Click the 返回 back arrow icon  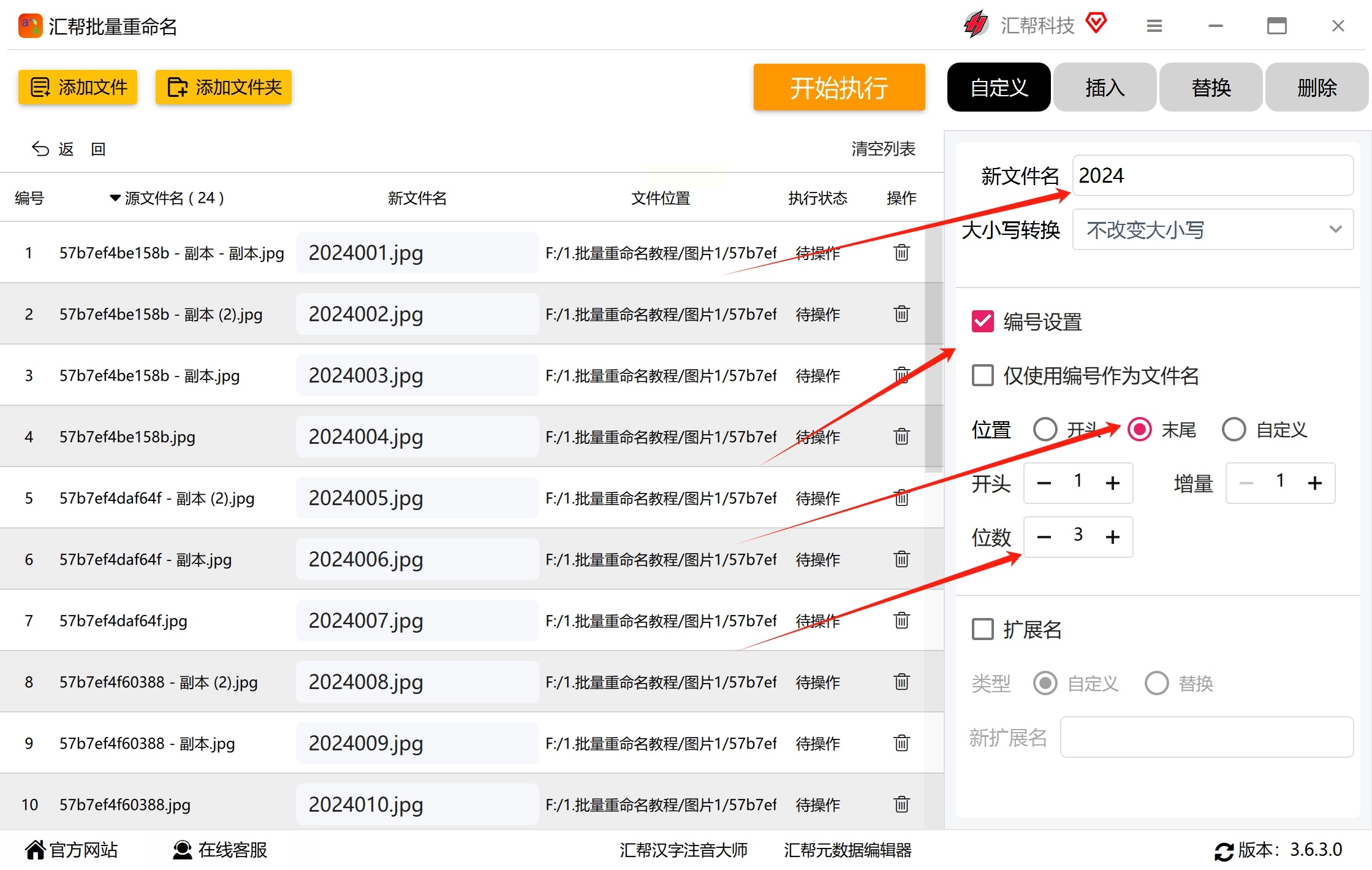[x=40, y=149]
